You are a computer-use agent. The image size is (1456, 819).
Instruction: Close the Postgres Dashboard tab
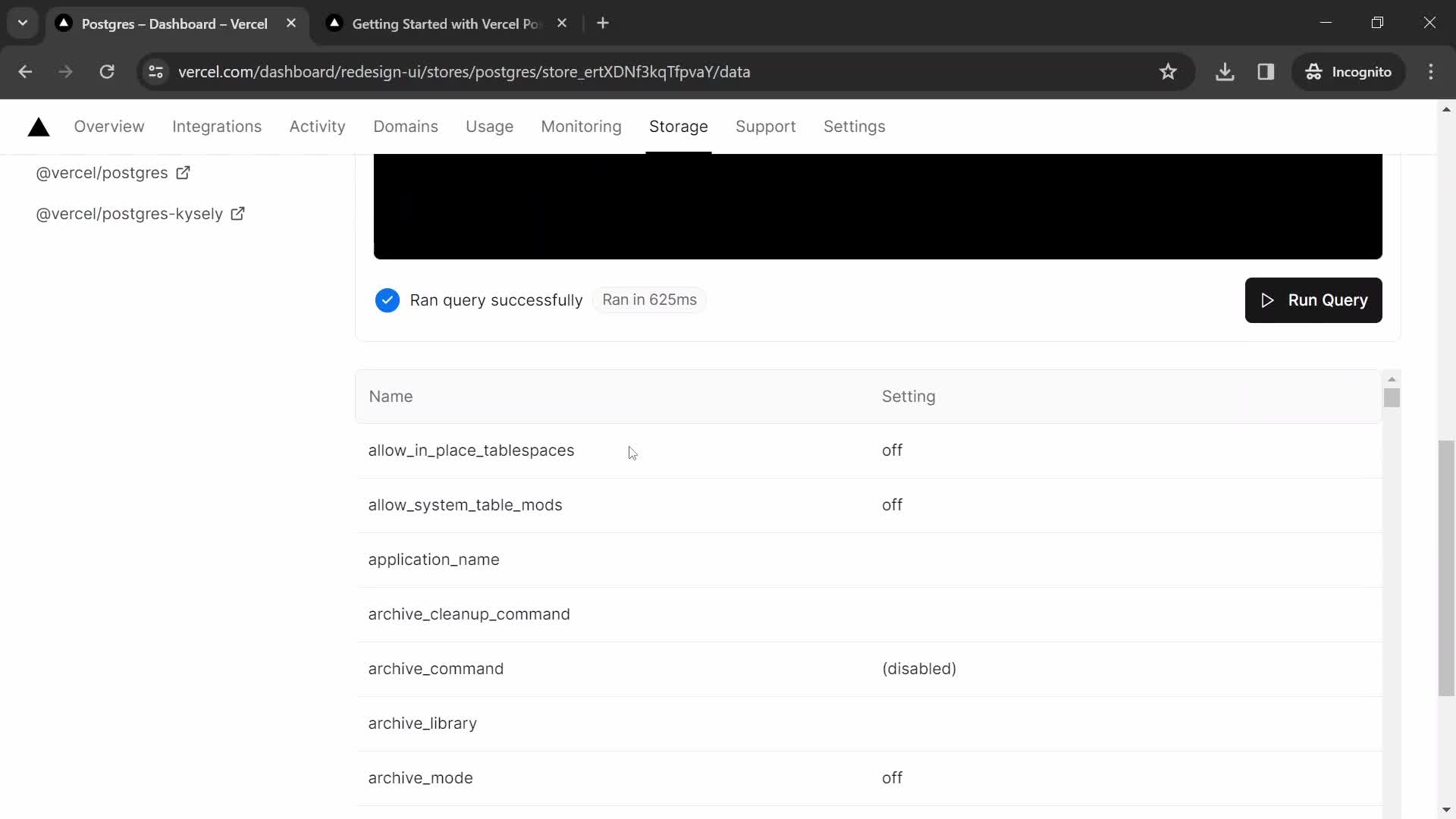point(291,24)
